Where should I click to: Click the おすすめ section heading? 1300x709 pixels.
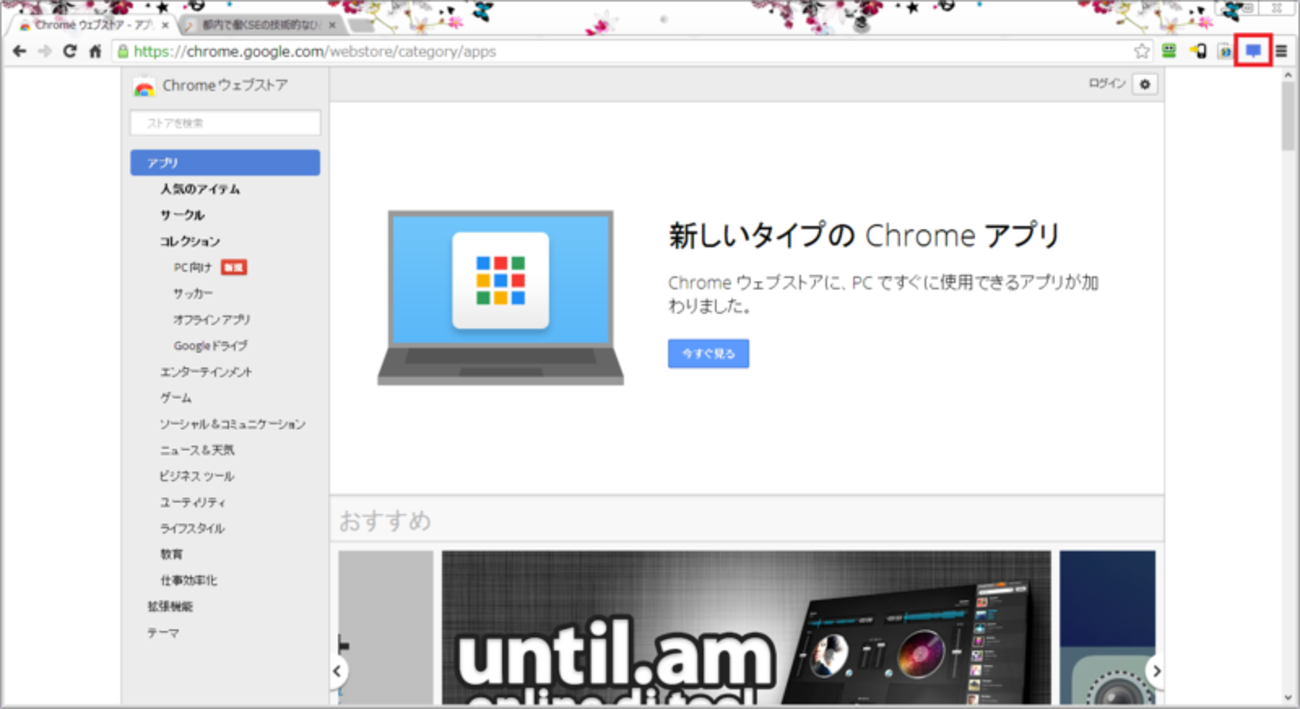(385, 521)
